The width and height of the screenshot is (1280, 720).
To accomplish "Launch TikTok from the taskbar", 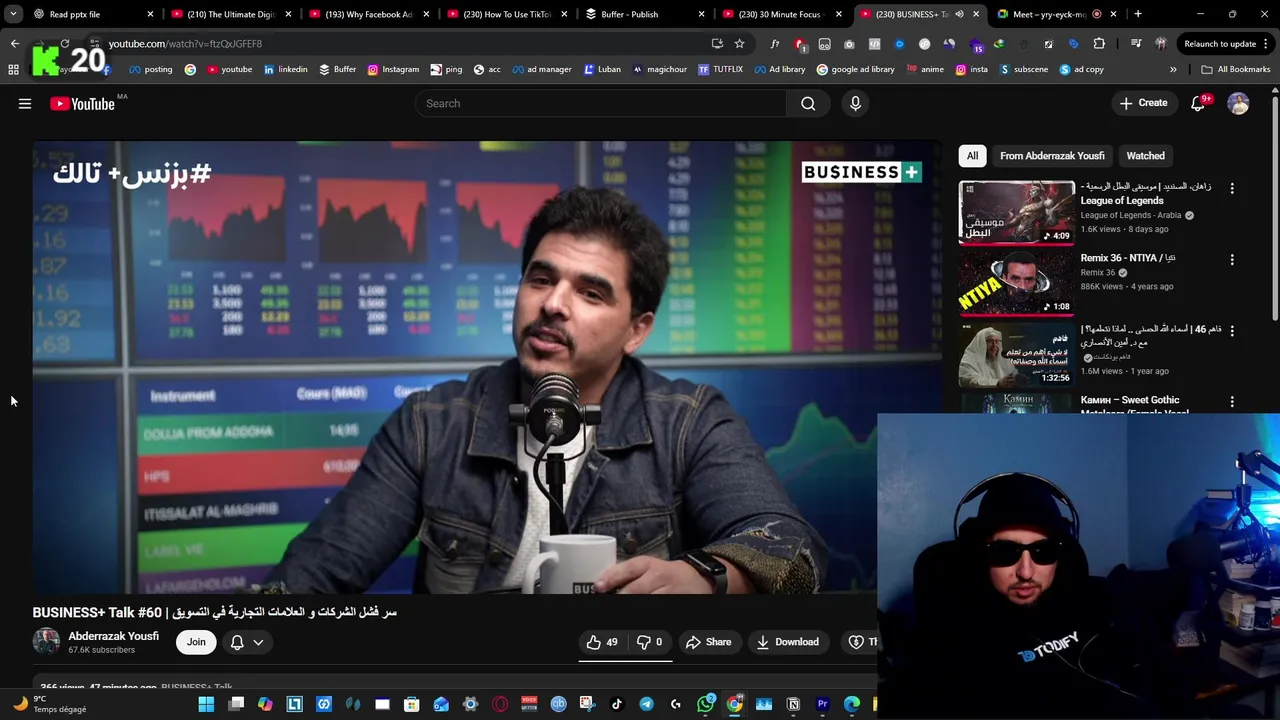I will click(x=617, y=704).
